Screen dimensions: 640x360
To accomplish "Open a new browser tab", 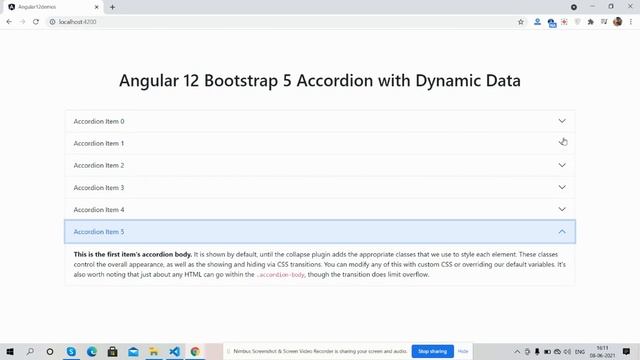I will (x=112, y=7).
